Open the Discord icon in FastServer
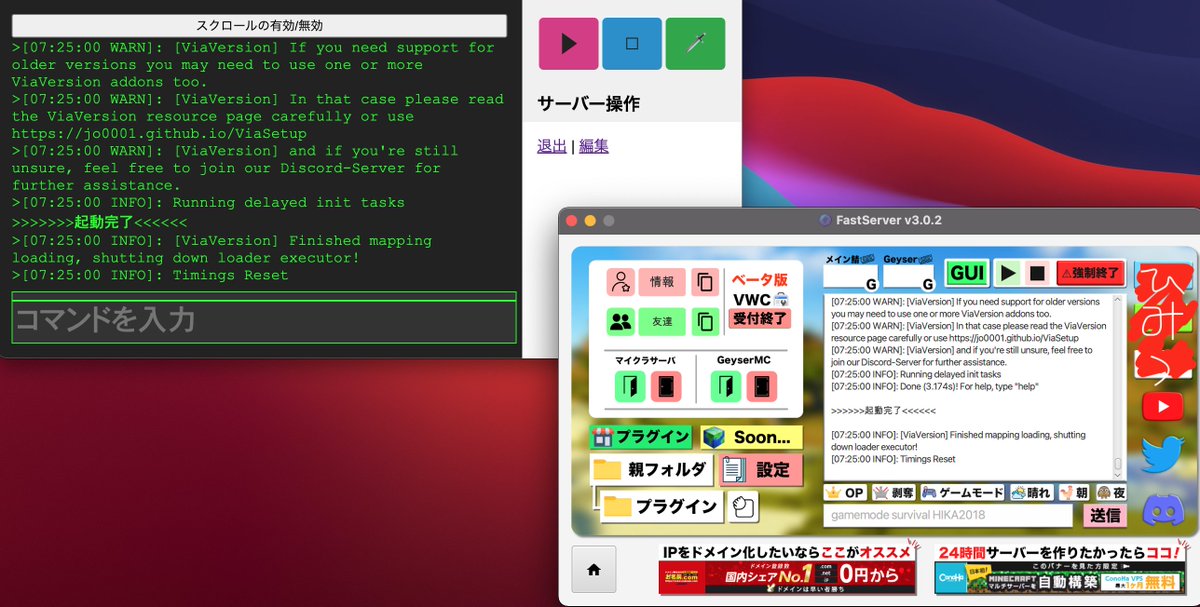This screenshot has width=1200, height=607. (x=1162, y=509)
